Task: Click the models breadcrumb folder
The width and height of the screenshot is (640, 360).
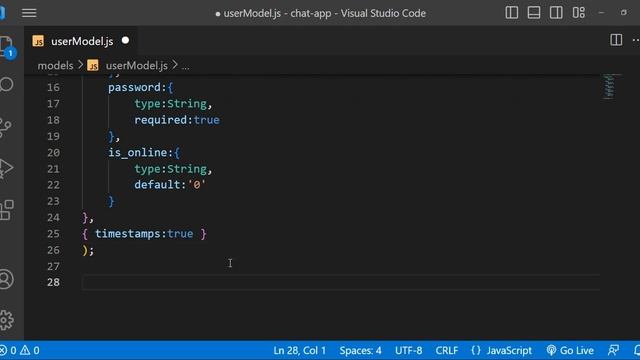Action: click(x=55, y=65)
